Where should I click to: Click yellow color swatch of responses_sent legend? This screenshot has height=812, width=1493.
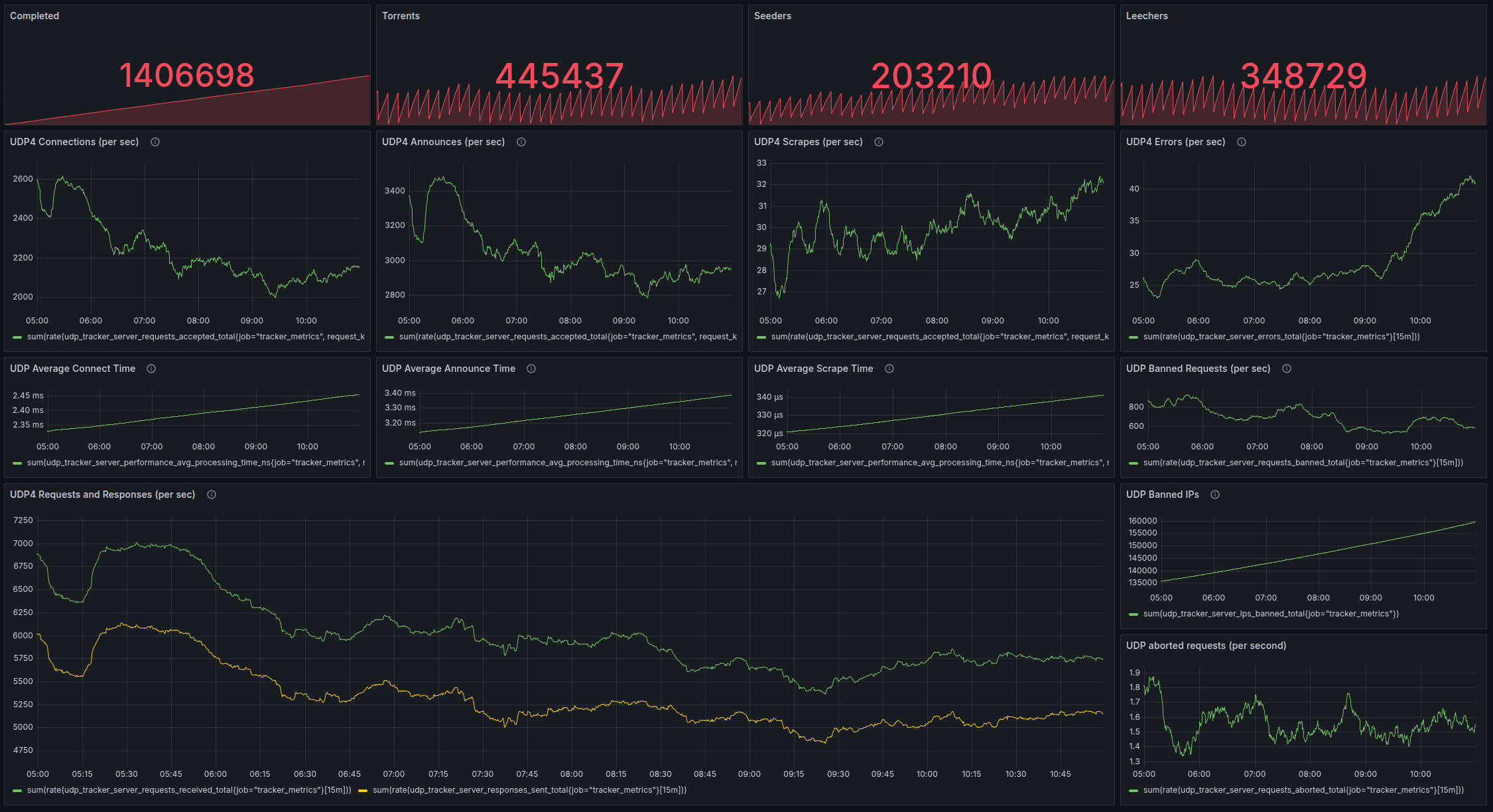[363, 791]
